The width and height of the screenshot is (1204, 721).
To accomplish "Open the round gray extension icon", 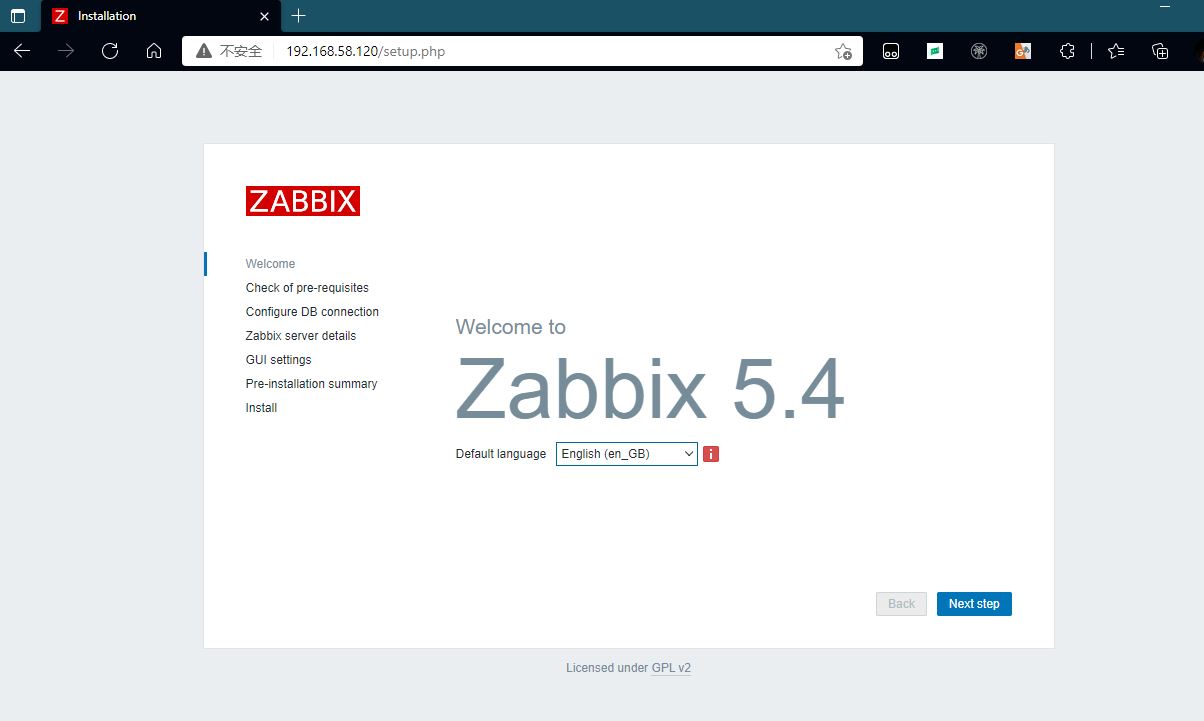I will (x=979, y=51).
